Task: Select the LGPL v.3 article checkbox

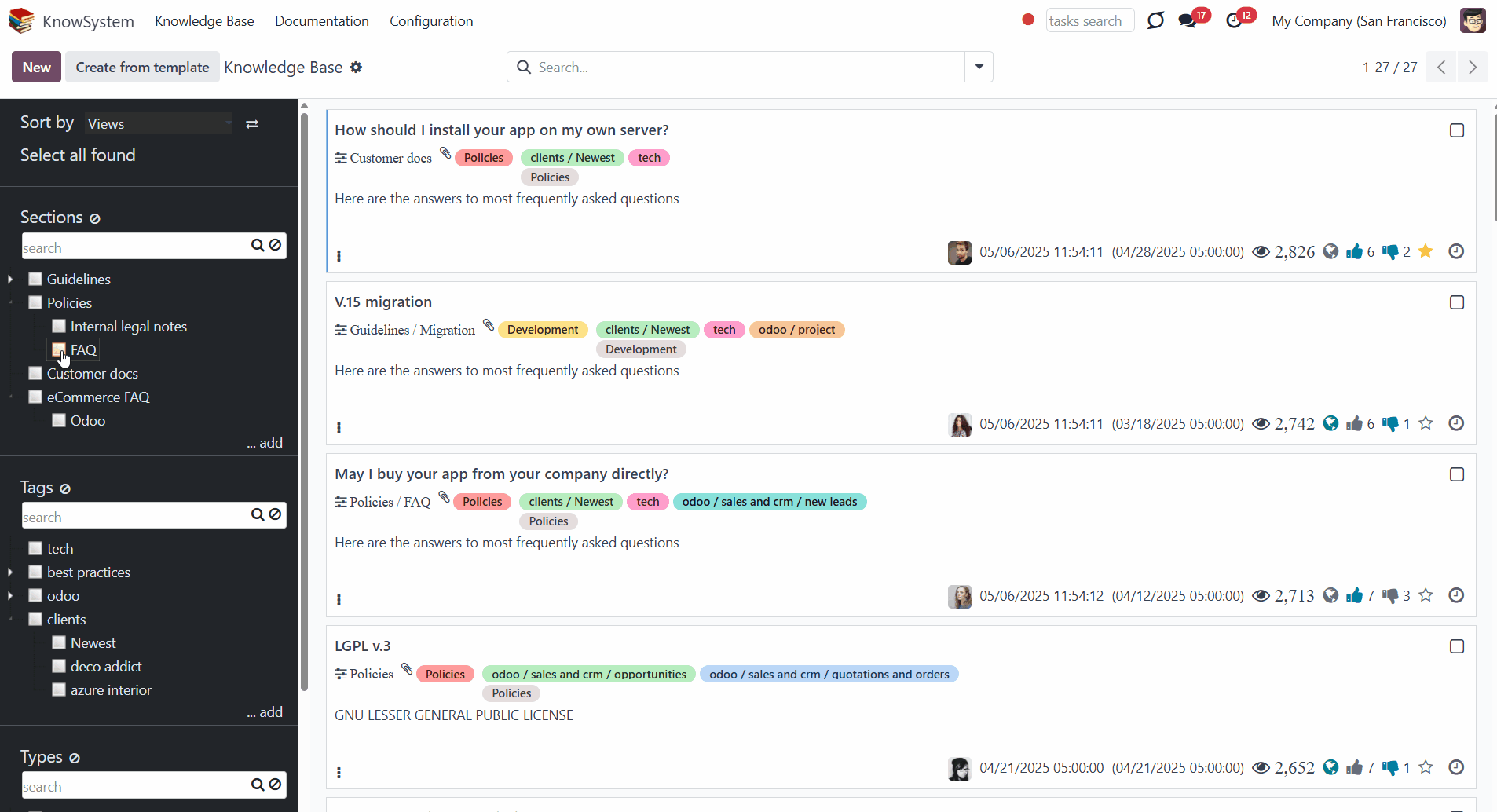Action: click(1457, 646)
